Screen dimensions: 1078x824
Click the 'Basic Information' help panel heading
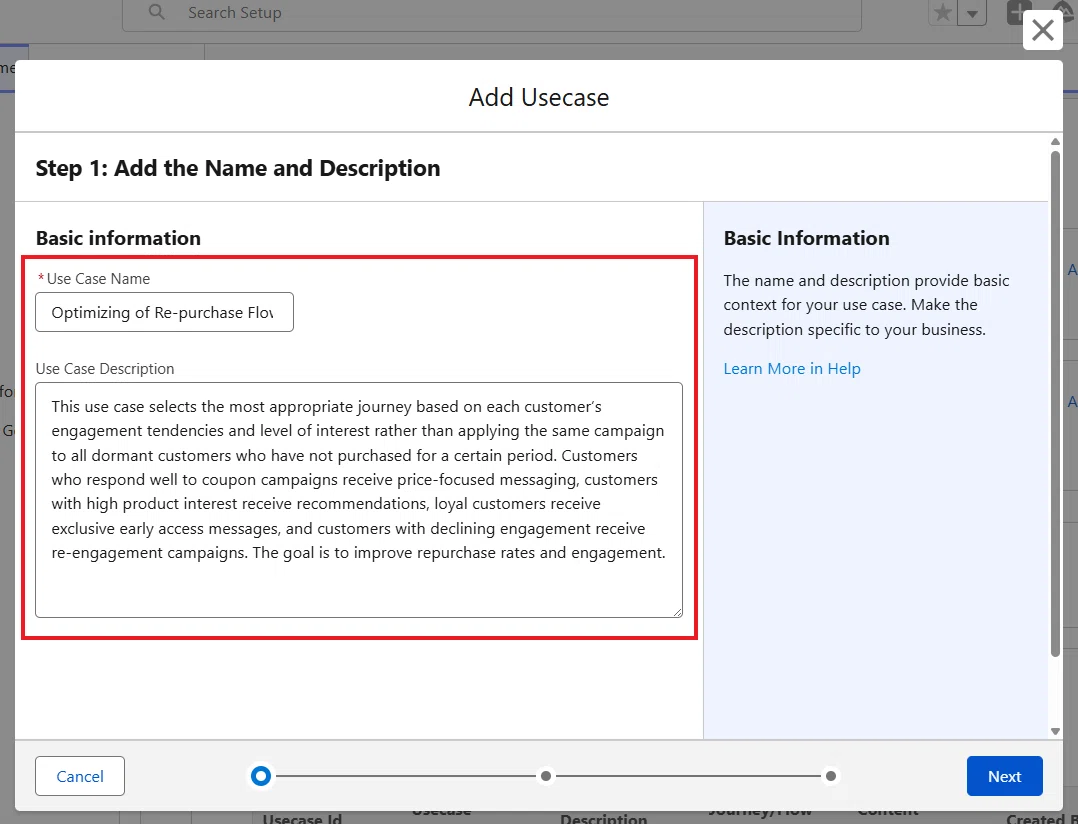pos(806,238)
